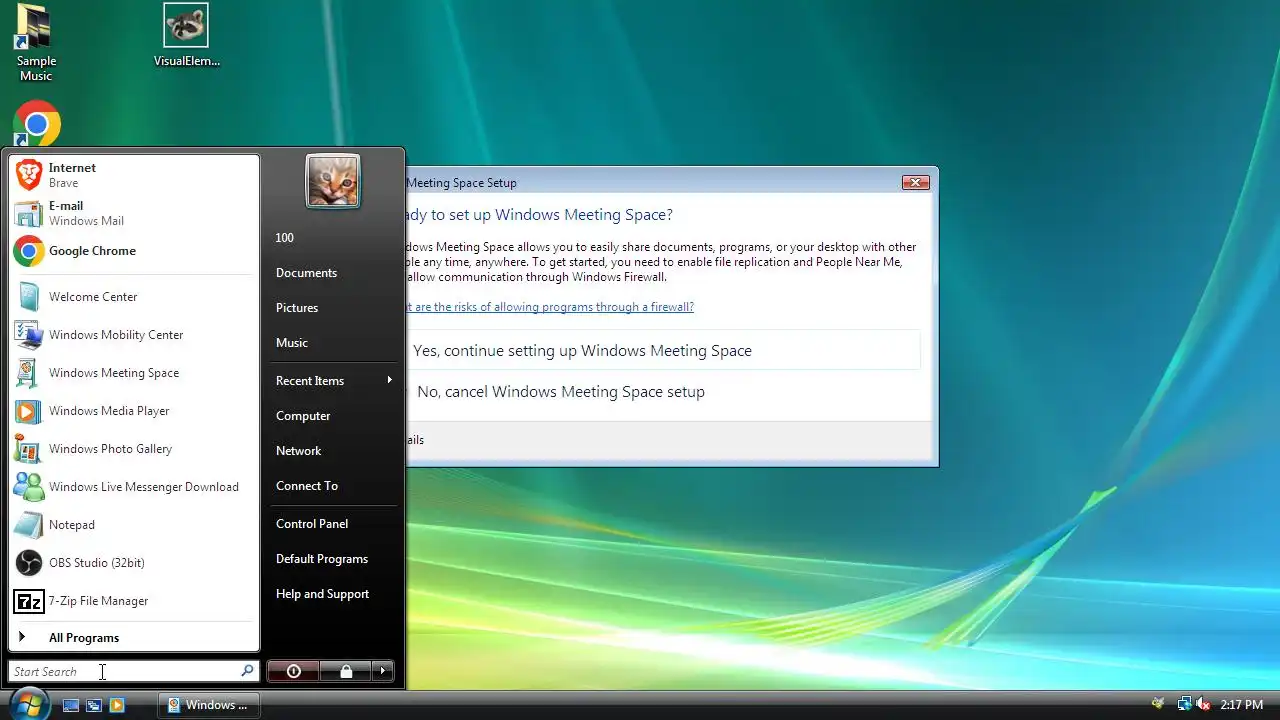
Task: Click the tray icon left of network icon
Action: click(x=1158, y=704)
